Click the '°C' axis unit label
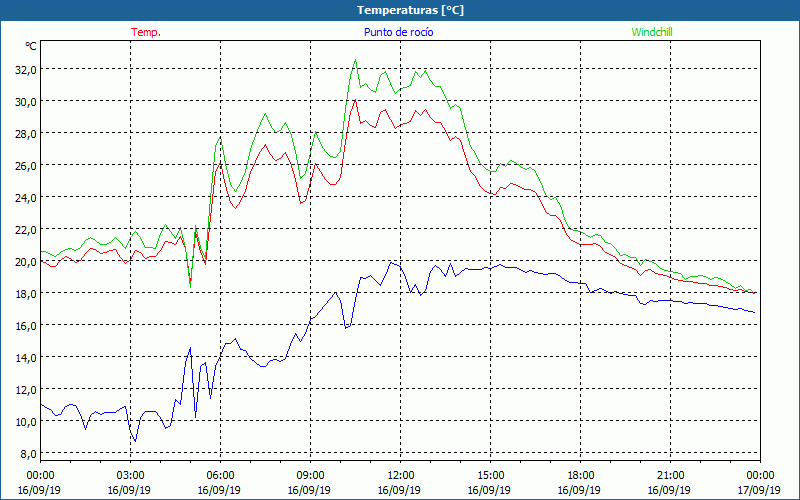Image resolution: width=800 pixels, height=500 pixels. (31, 46)
